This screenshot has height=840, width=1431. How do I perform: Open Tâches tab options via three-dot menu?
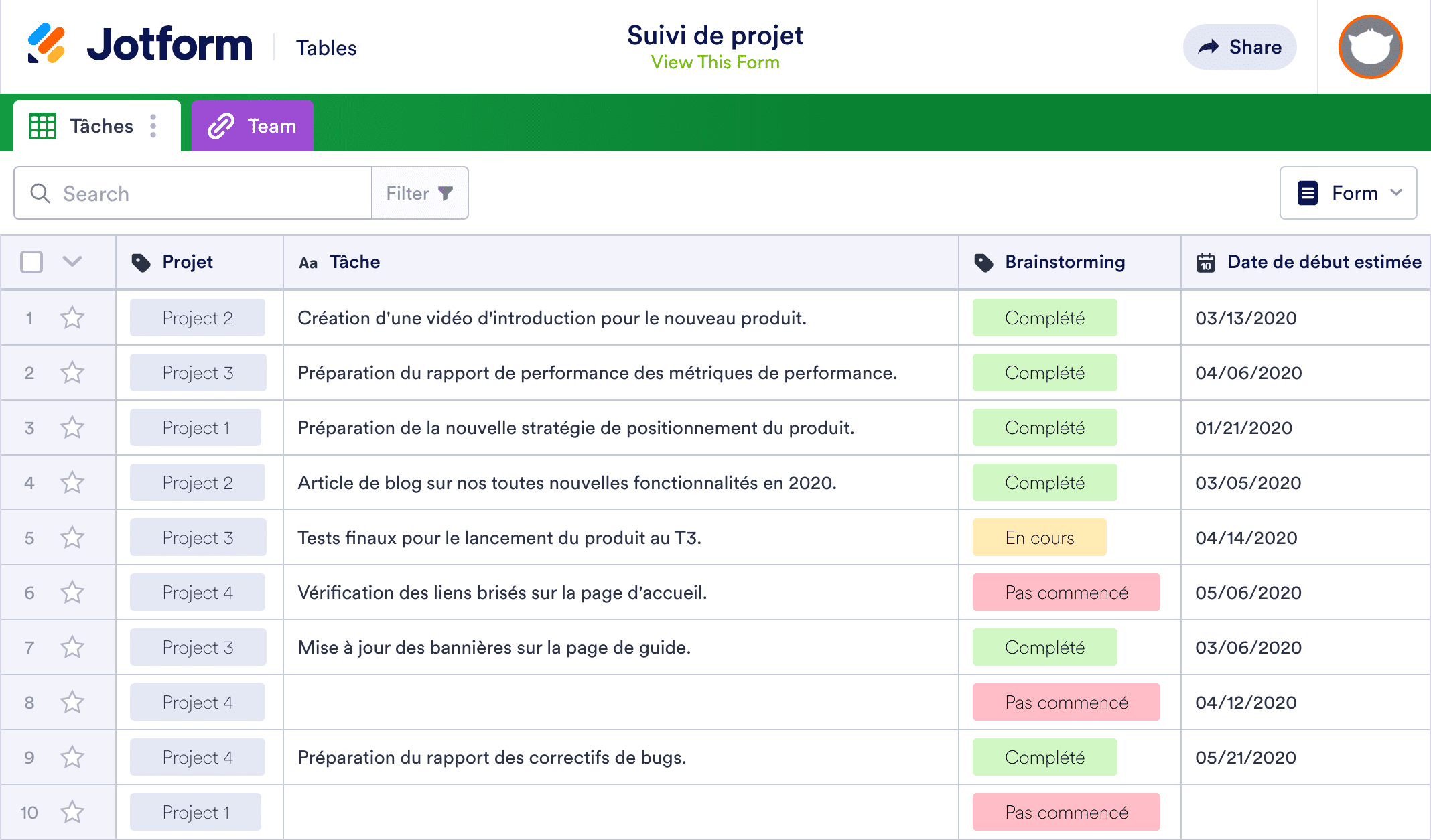click(153, 125)
